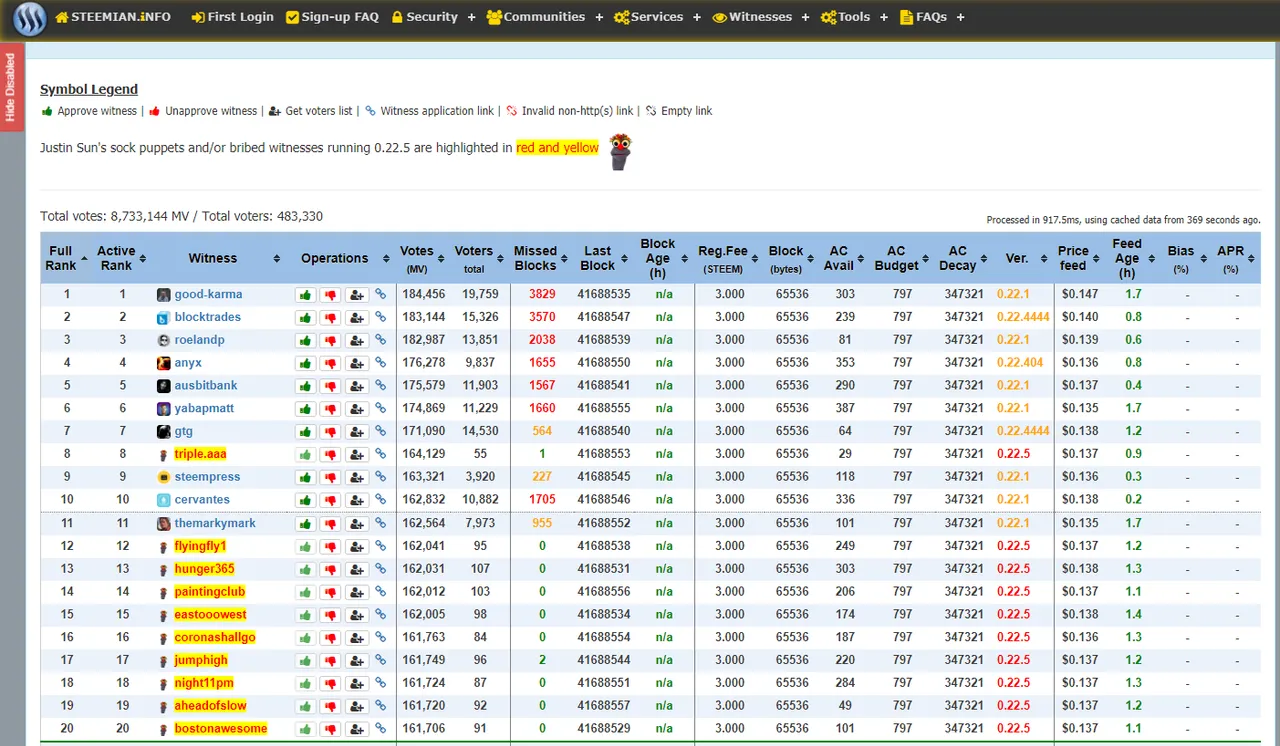Approve witness coronashallgo thumbs-up icon
Viewport: 1280px width, 746px height.
304,638
